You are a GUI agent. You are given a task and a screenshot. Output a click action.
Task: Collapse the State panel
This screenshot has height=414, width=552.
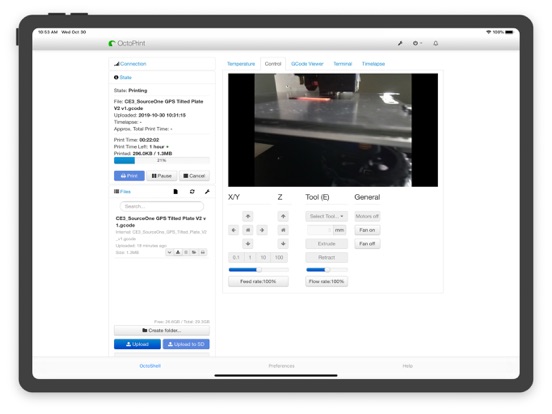(x=123, y=77)
